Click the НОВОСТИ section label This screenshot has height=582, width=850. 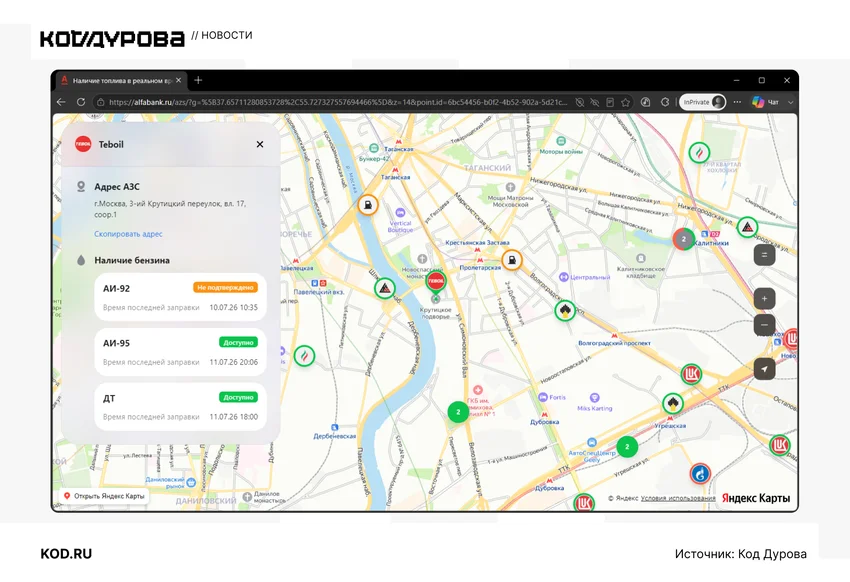(x=227, y=35)
